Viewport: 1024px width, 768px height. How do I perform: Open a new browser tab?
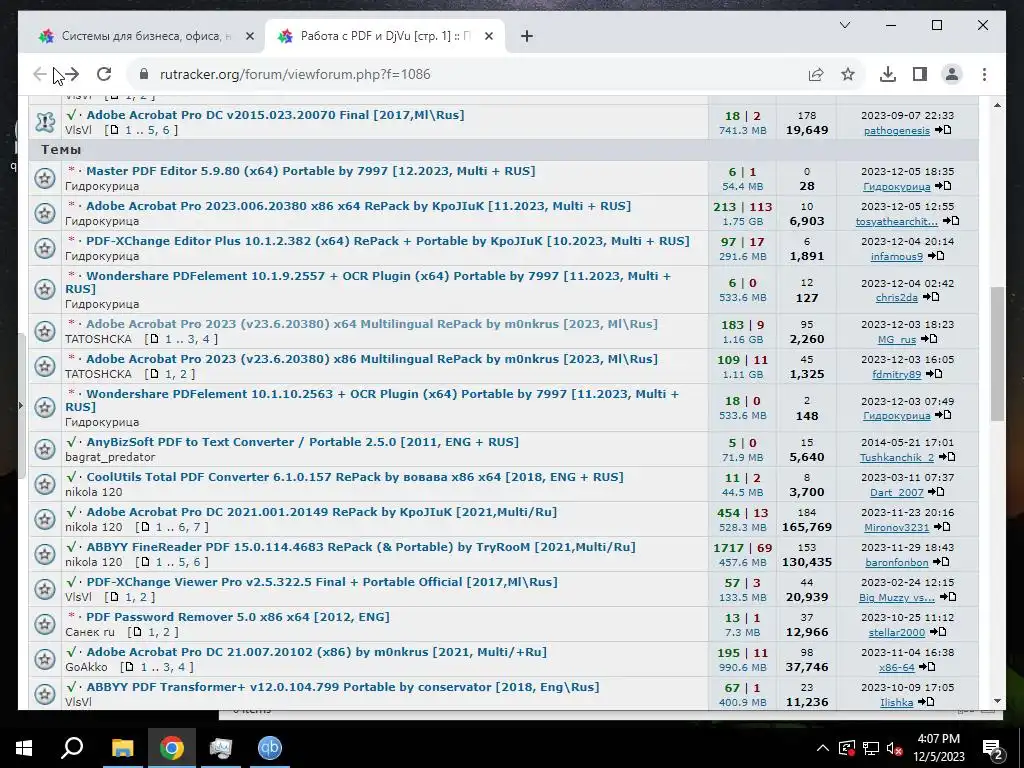(x=527, y=36)
